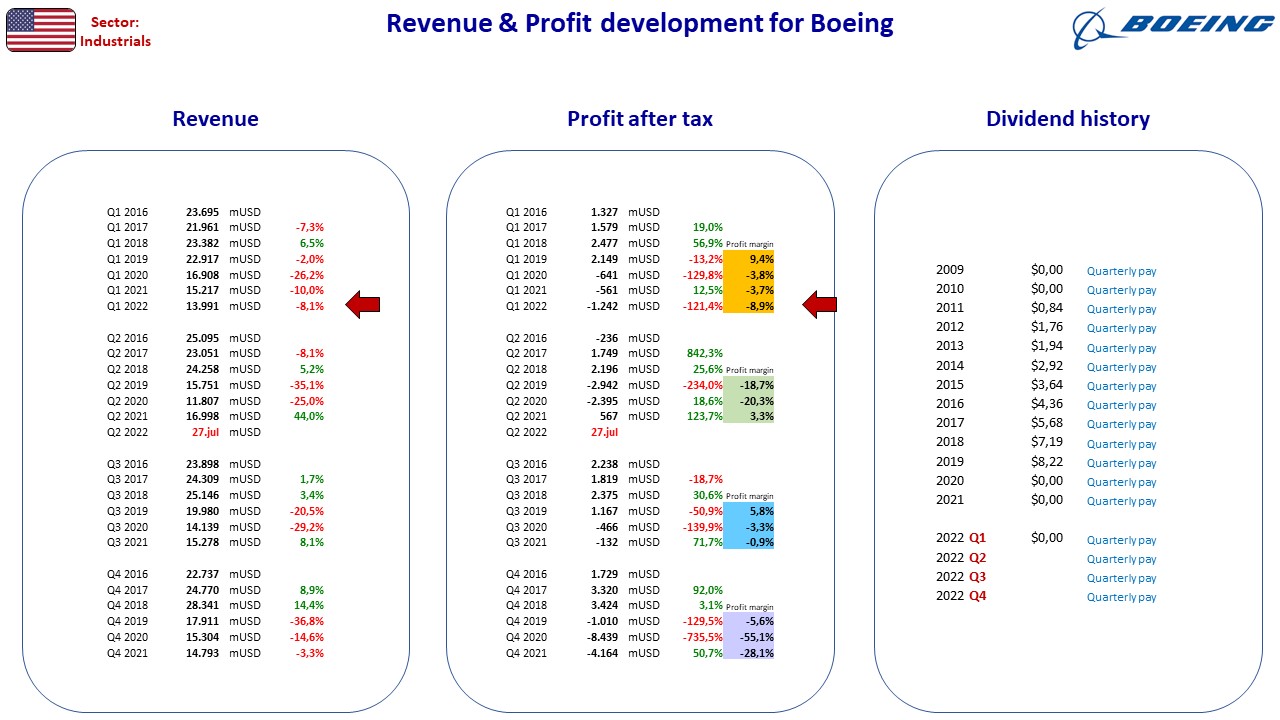The height and width of the screenshot is (720, 1280).
Task: Select the revenue change -7,3%
Action: click(x=309, y=227)
